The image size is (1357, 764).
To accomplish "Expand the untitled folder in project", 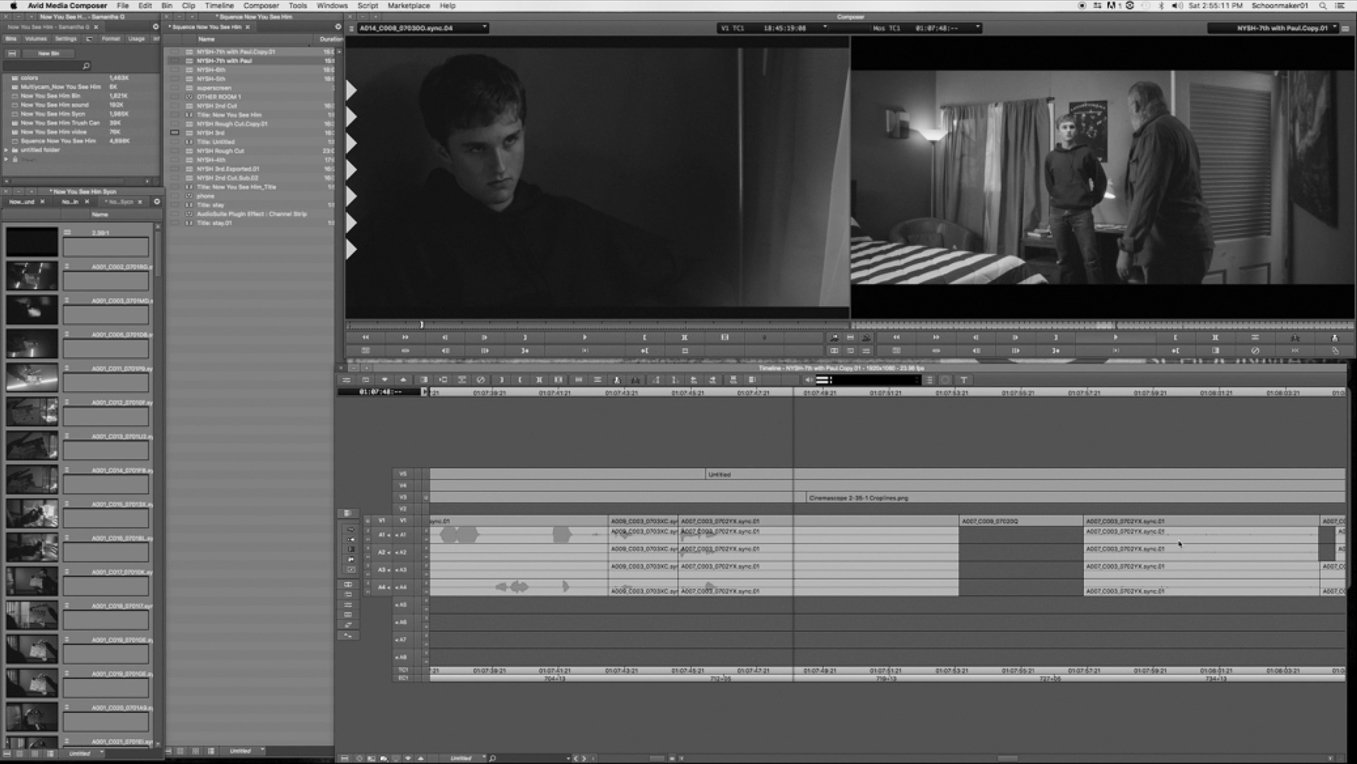I will (7, 150).
